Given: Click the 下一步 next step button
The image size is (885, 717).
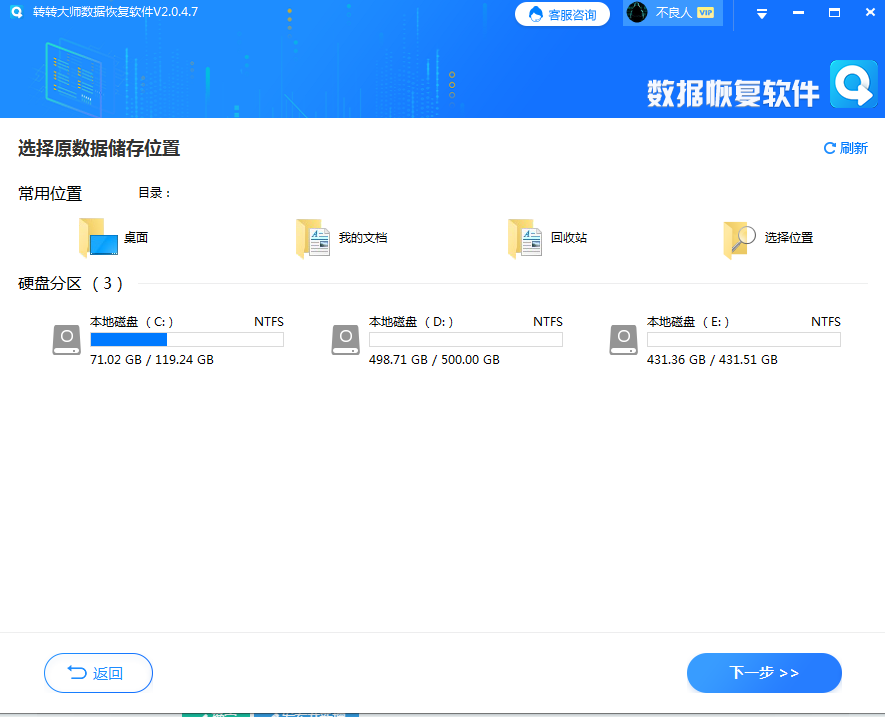Looking at the screenshot, I should click(763, 673).
